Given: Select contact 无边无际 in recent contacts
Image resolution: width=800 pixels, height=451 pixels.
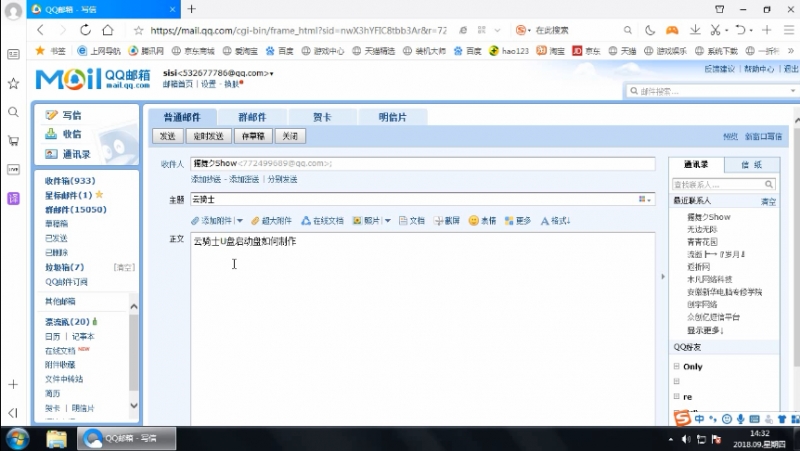Looking at the screenshot, I should 702,229.
